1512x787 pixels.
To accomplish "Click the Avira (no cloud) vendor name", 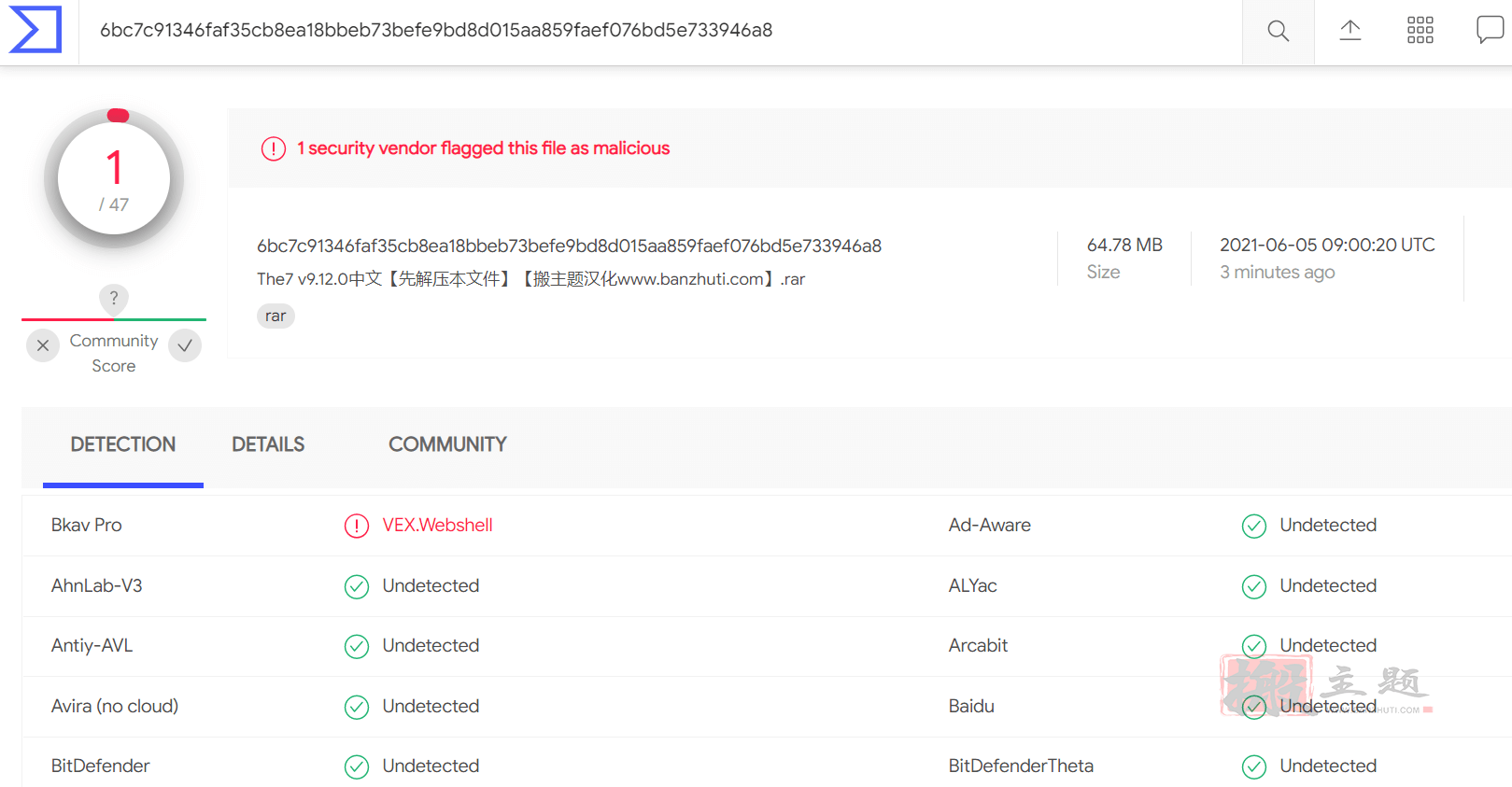I will coord(115,707).
